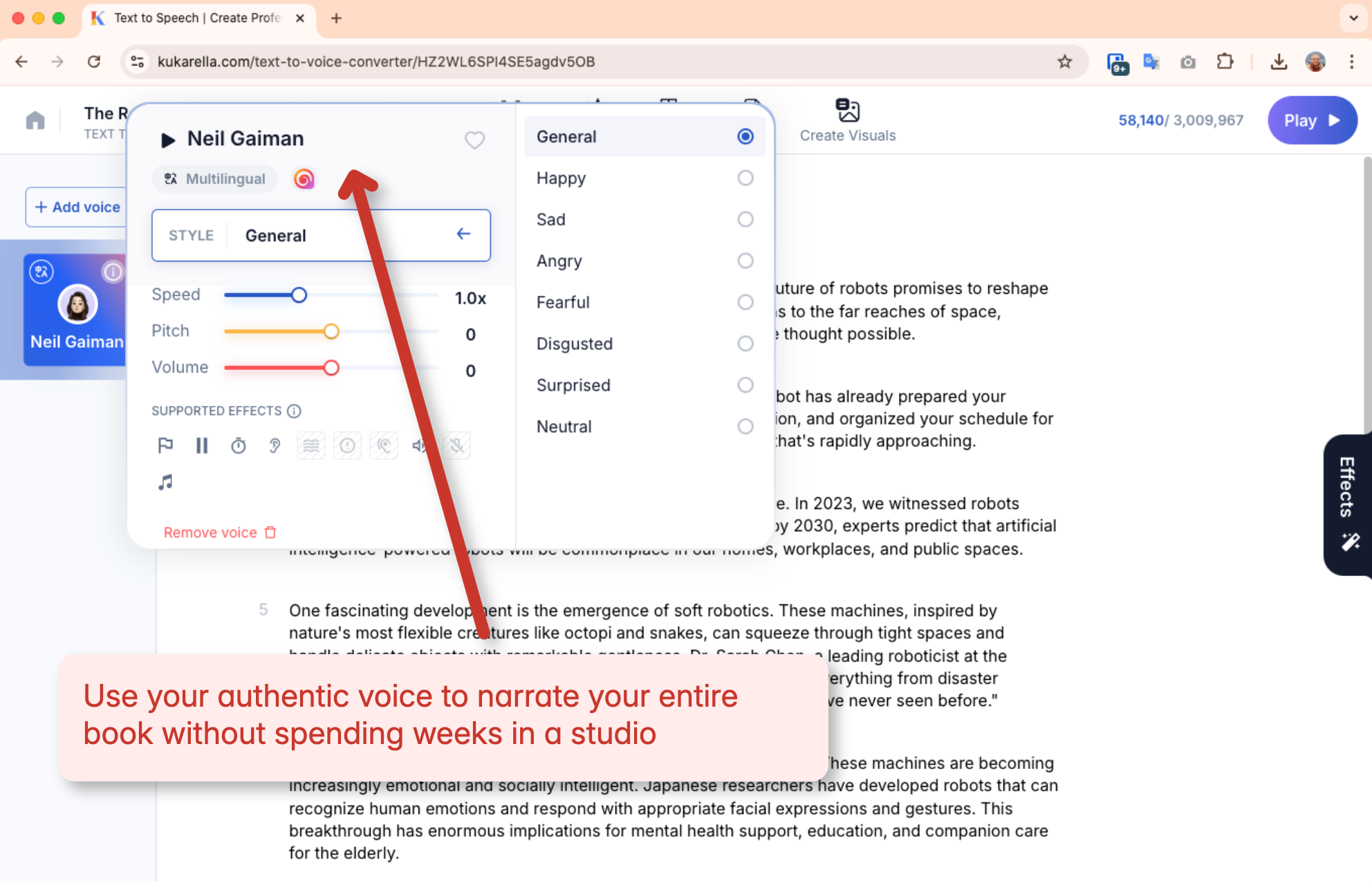Select the stopwatch speed effect icon

point(239,446)
